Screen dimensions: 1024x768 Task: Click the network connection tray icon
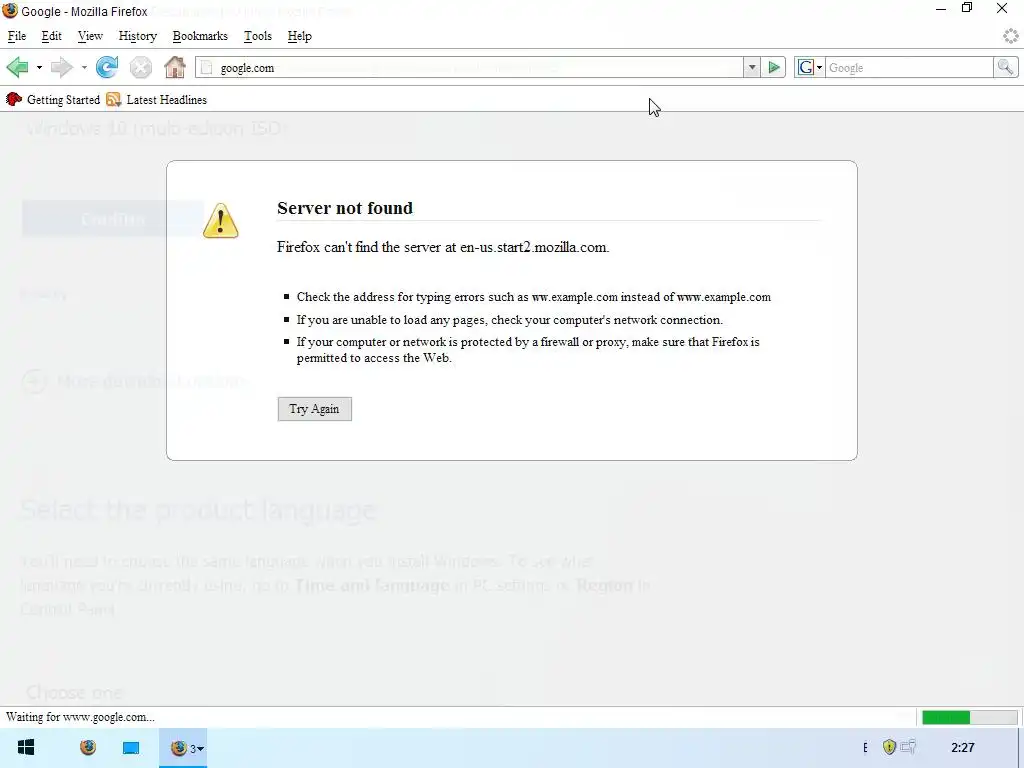pos(908,746)
